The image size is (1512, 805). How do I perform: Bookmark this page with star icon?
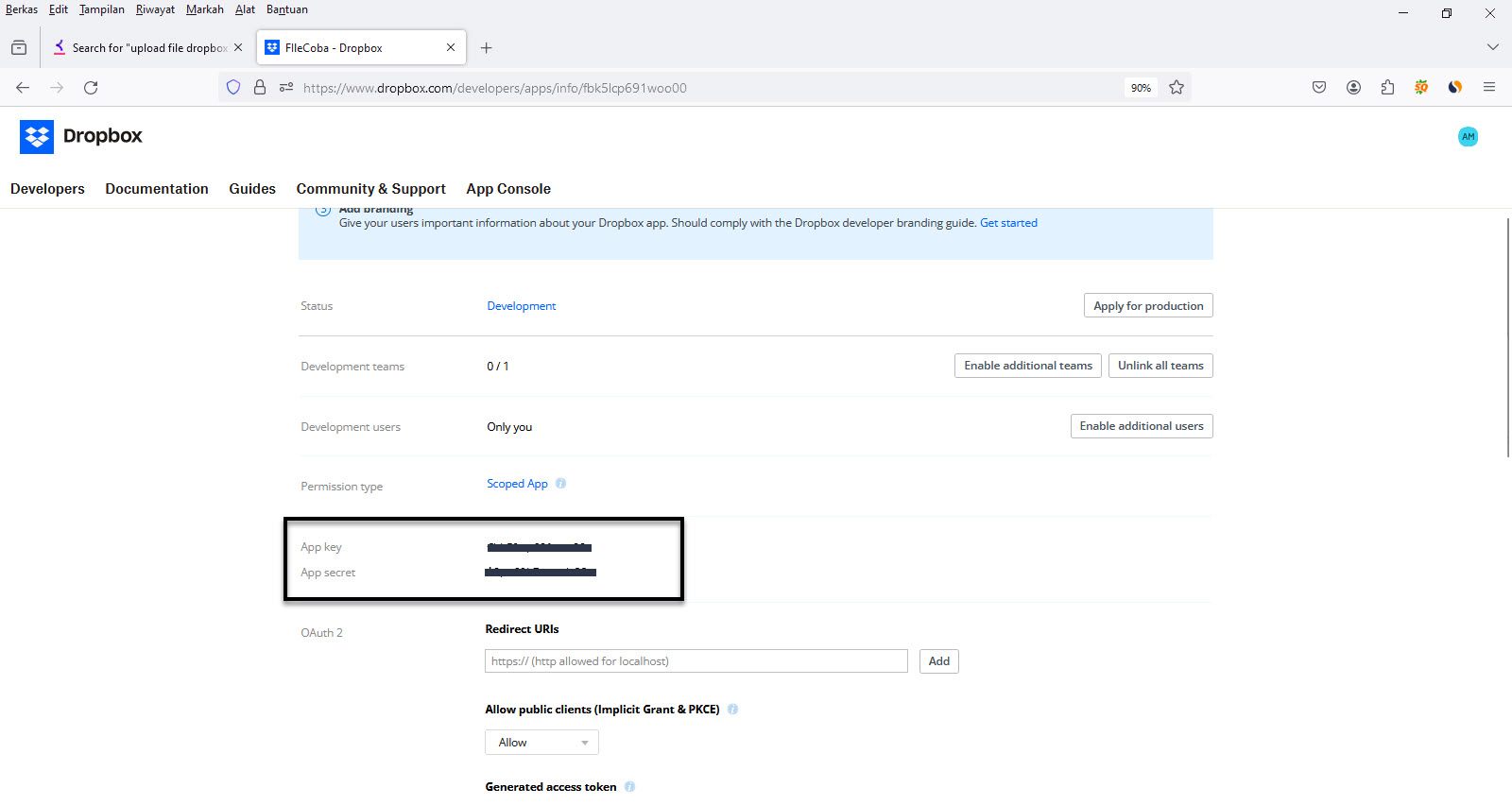1177,88
